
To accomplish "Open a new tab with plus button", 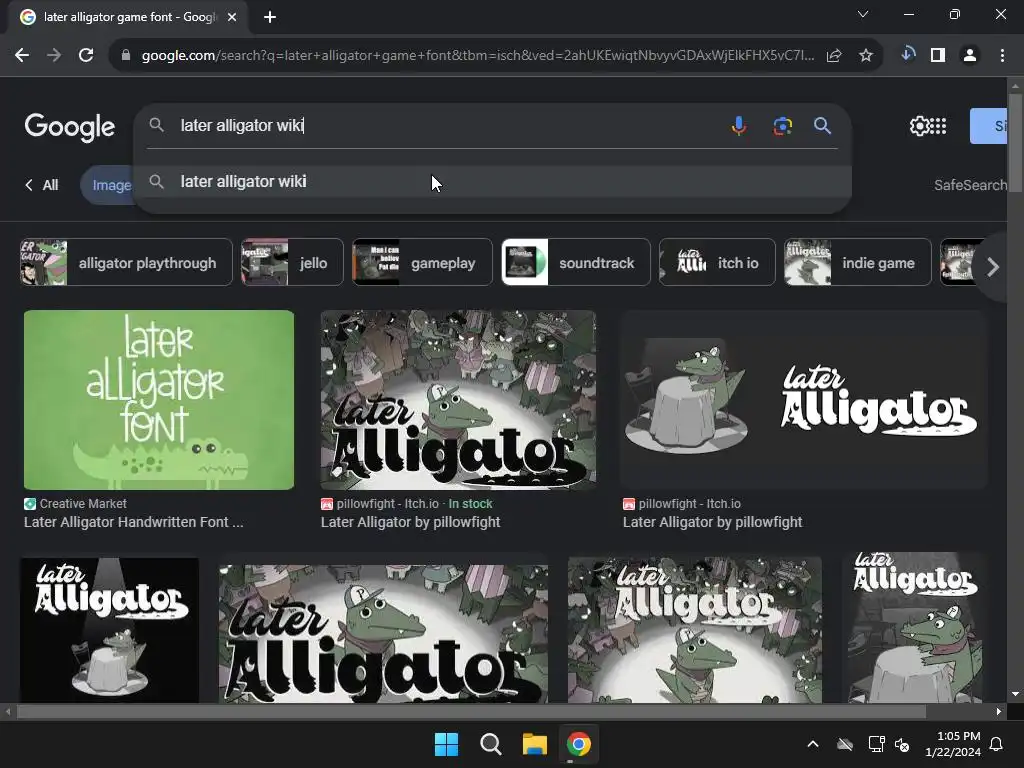I will 270,17.
